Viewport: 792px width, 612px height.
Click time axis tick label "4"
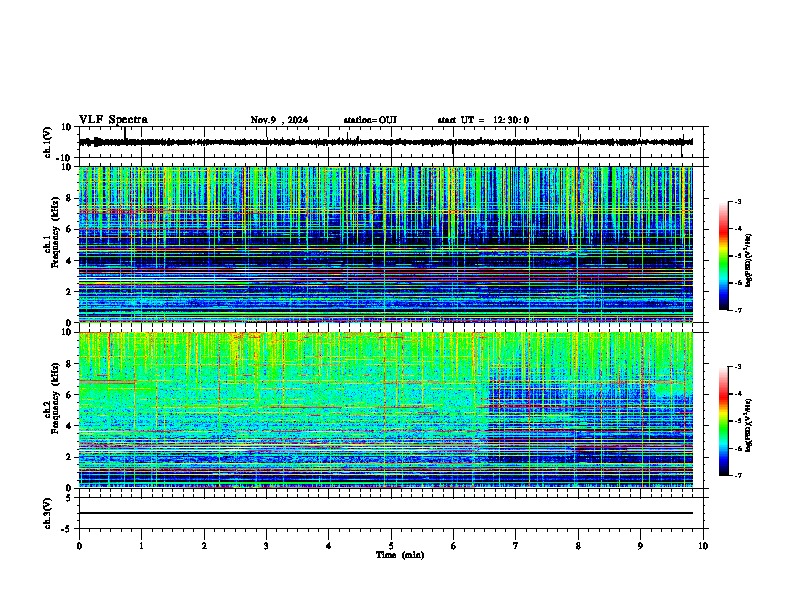(x=329, y=546)
